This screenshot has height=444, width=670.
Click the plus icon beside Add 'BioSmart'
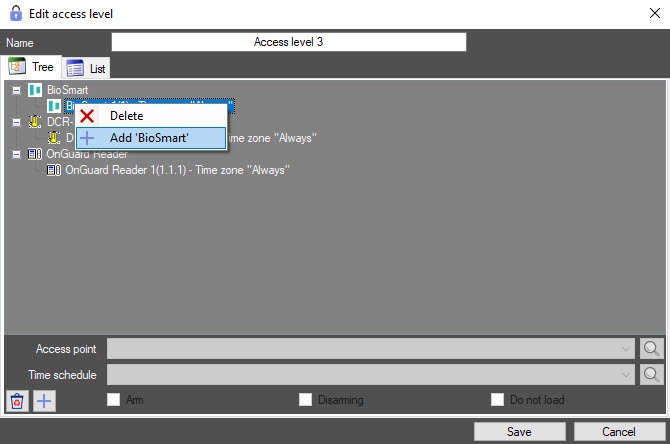(87, 138)
